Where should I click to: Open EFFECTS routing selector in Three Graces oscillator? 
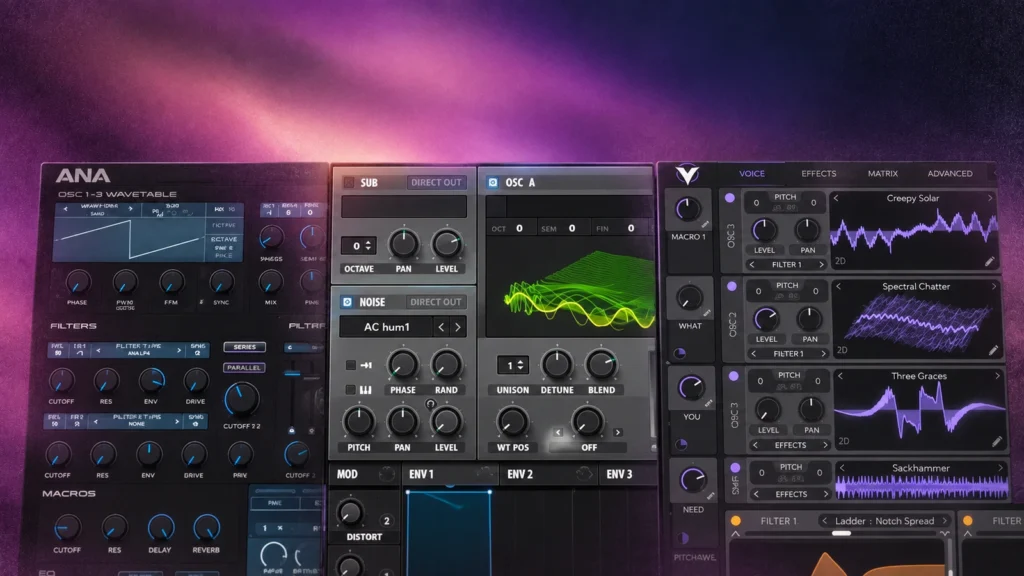[790, 445]
